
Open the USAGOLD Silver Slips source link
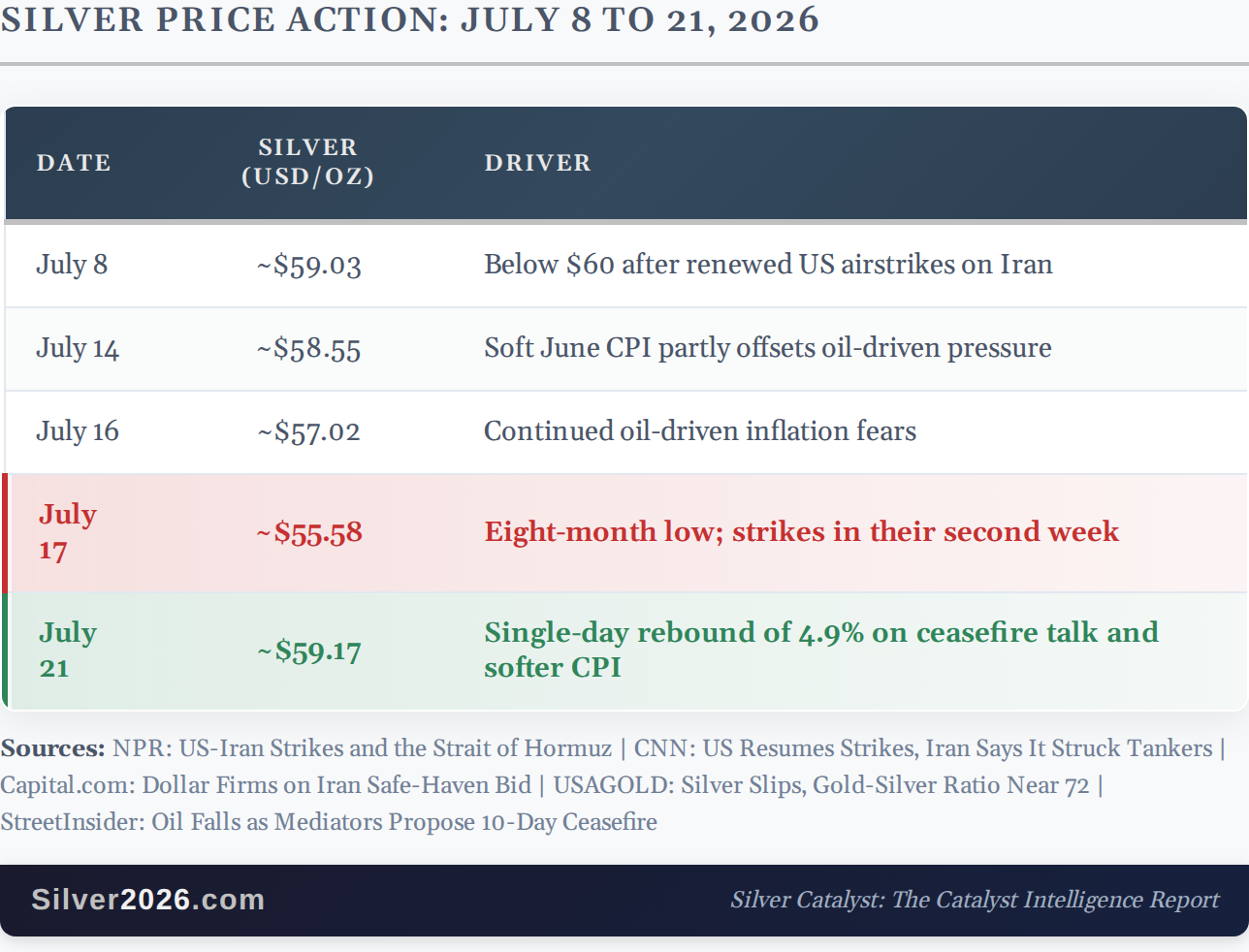pyautogui.click(x=821, y=785)
